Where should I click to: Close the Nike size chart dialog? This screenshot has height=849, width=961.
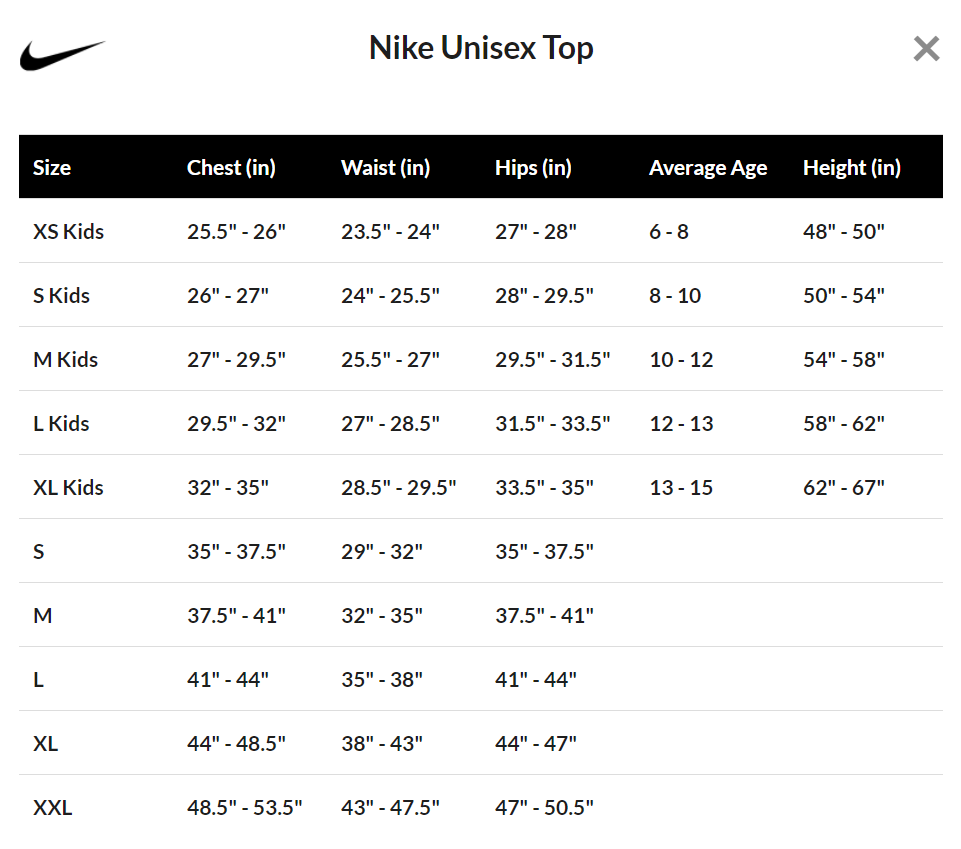(926, 48)
